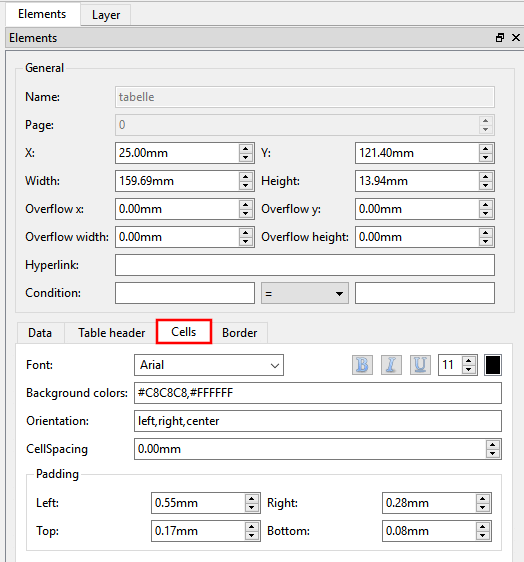Viewport: 524px width, 562px height.
Task: Increase the CellSpacing value
Action: pos(492,445)
